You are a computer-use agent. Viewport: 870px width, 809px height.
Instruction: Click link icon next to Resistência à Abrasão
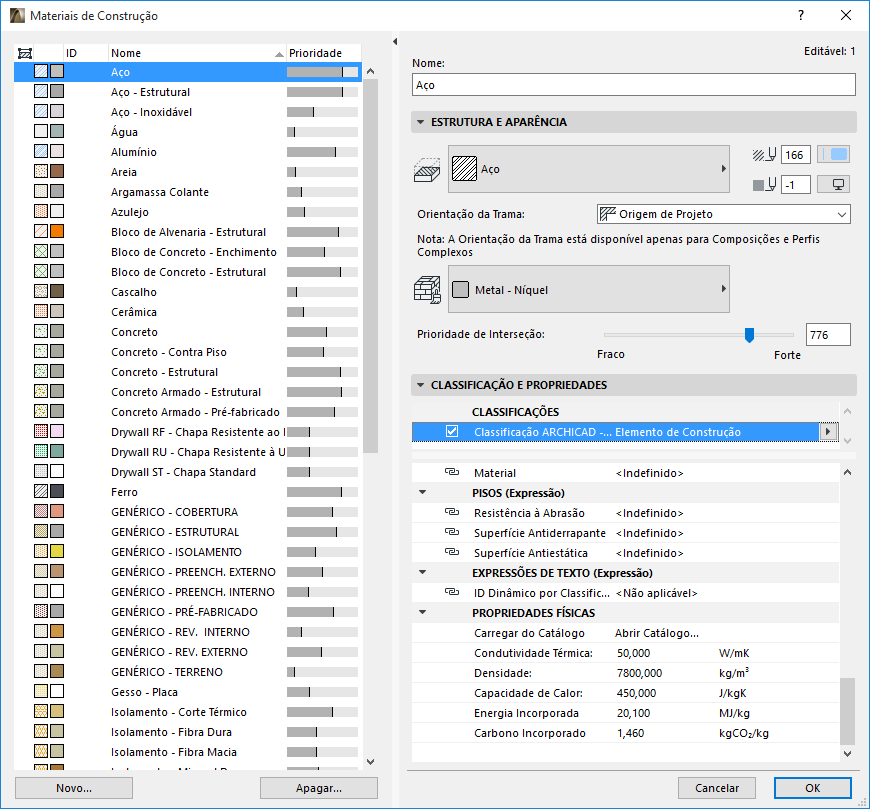click(451, 513)
